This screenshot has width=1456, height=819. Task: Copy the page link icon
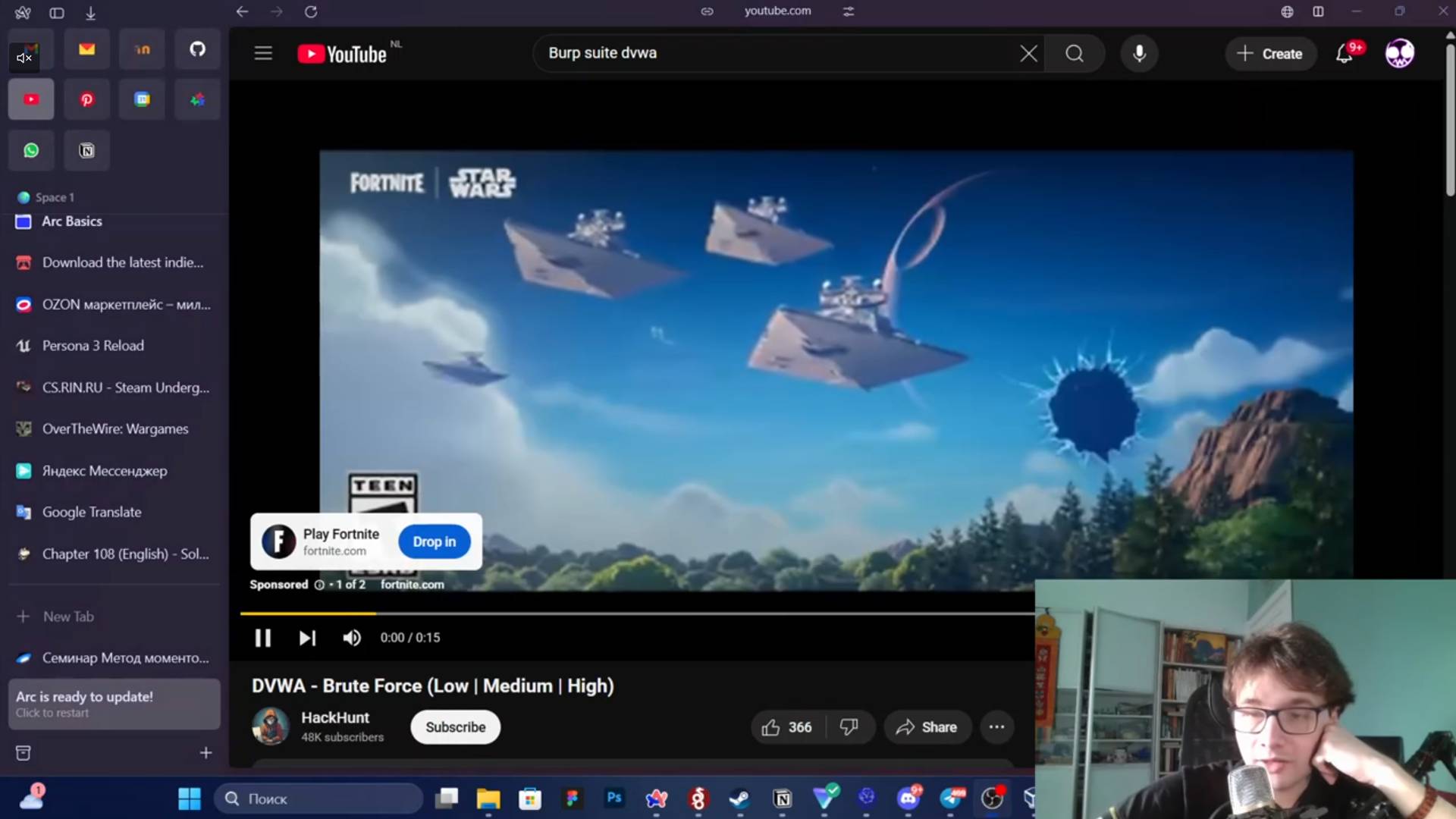click(x=707, y=11)
